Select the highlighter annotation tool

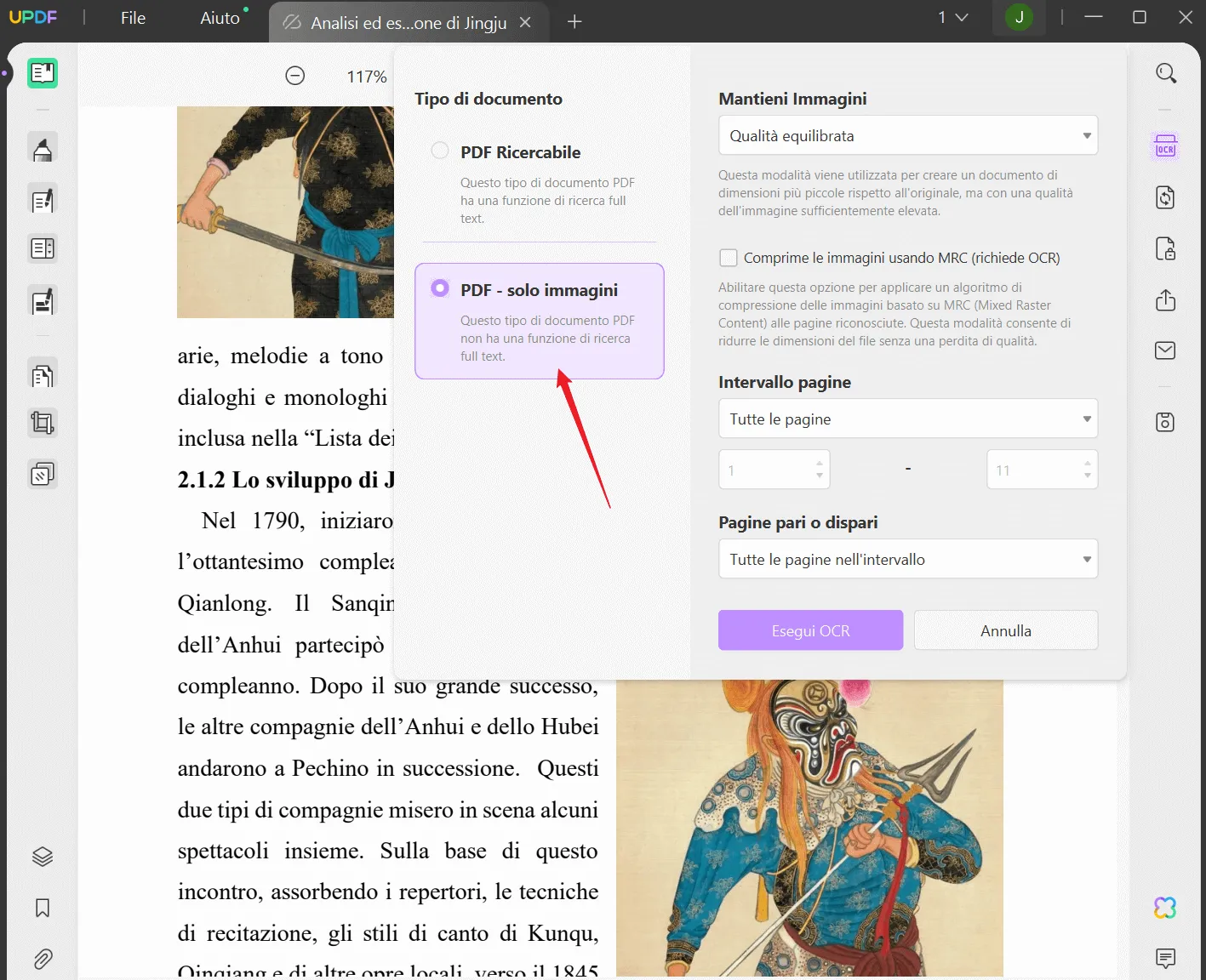click(x=42, y=147)
